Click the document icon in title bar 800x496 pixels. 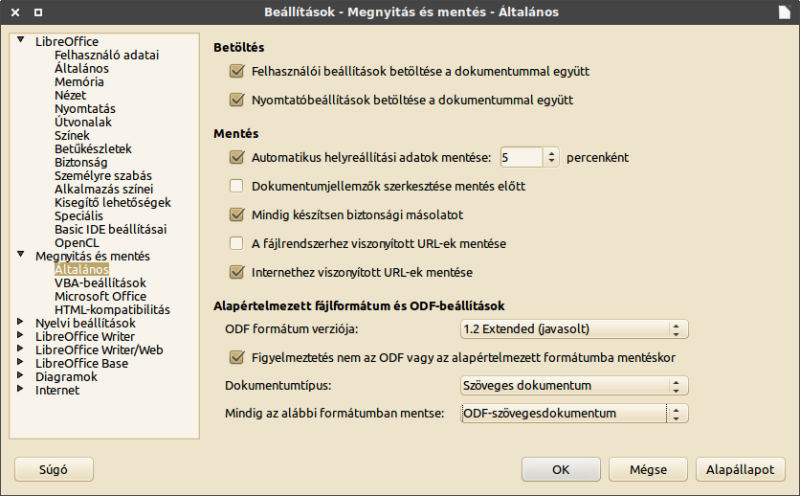click(785, 12)
